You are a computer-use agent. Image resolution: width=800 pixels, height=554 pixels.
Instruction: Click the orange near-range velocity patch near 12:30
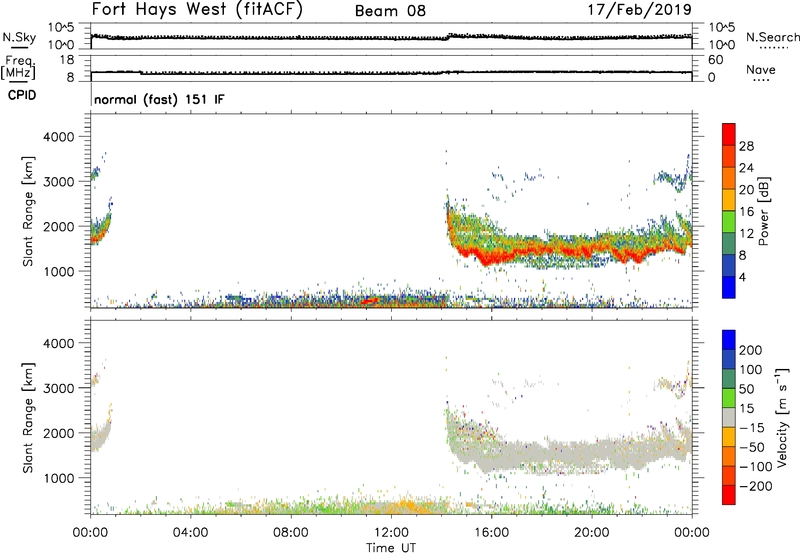click(408, 506)
